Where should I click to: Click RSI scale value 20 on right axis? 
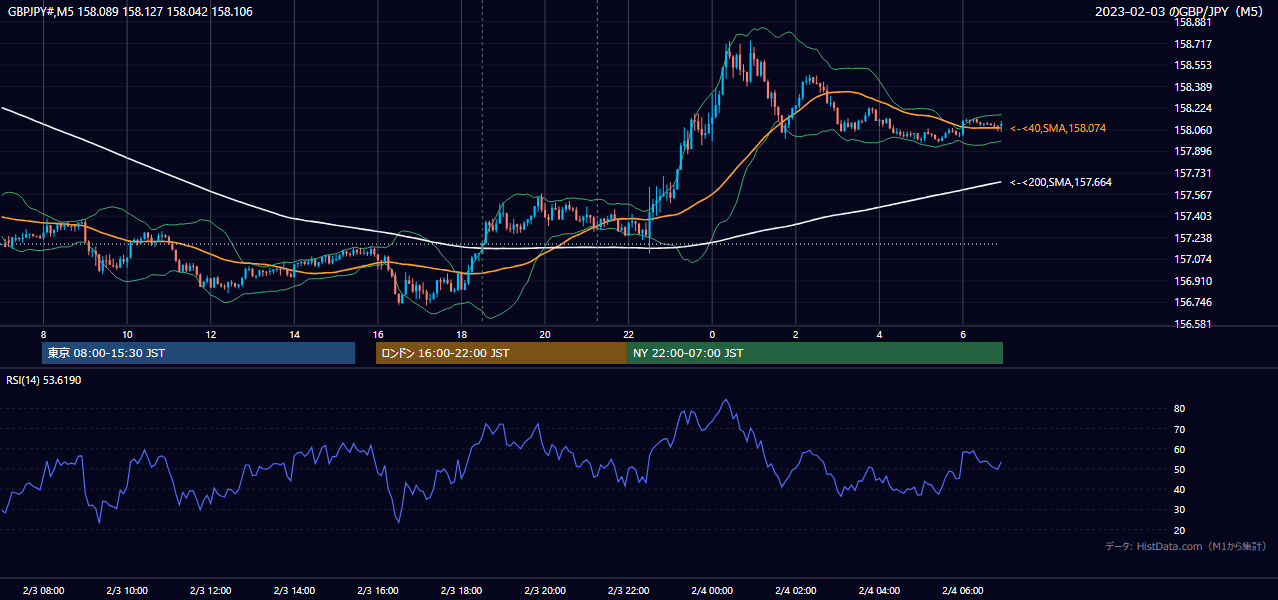click(1179, 530)
